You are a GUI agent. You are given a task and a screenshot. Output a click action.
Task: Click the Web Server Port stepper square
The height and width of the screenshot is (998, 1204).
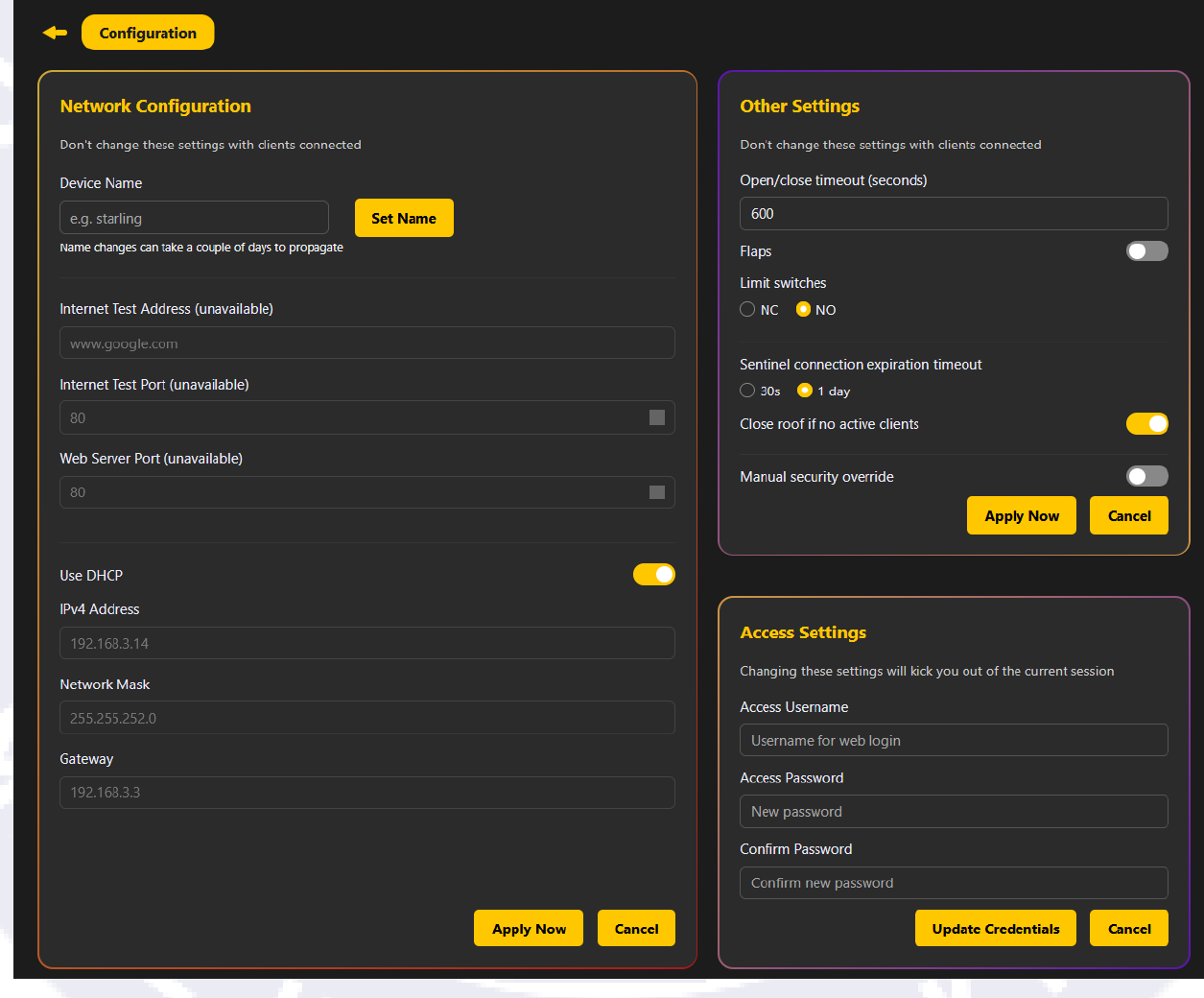657,492
